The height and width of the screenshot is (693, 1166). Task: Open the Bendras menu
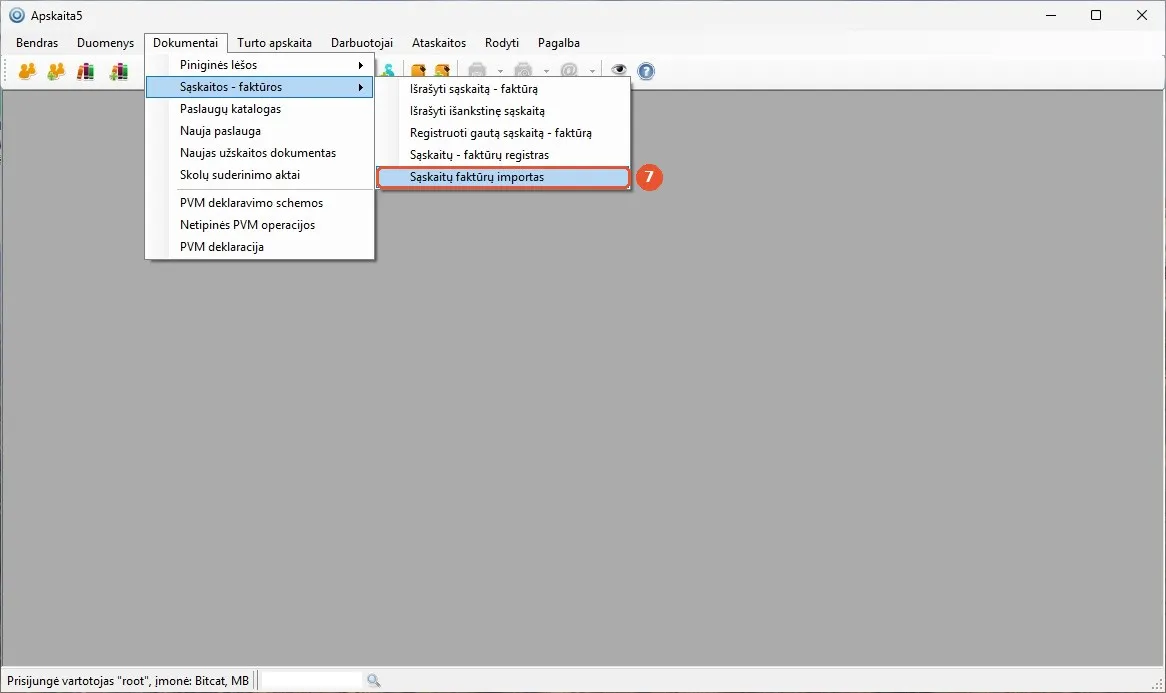pyautogui.click(x=37, y=43)
